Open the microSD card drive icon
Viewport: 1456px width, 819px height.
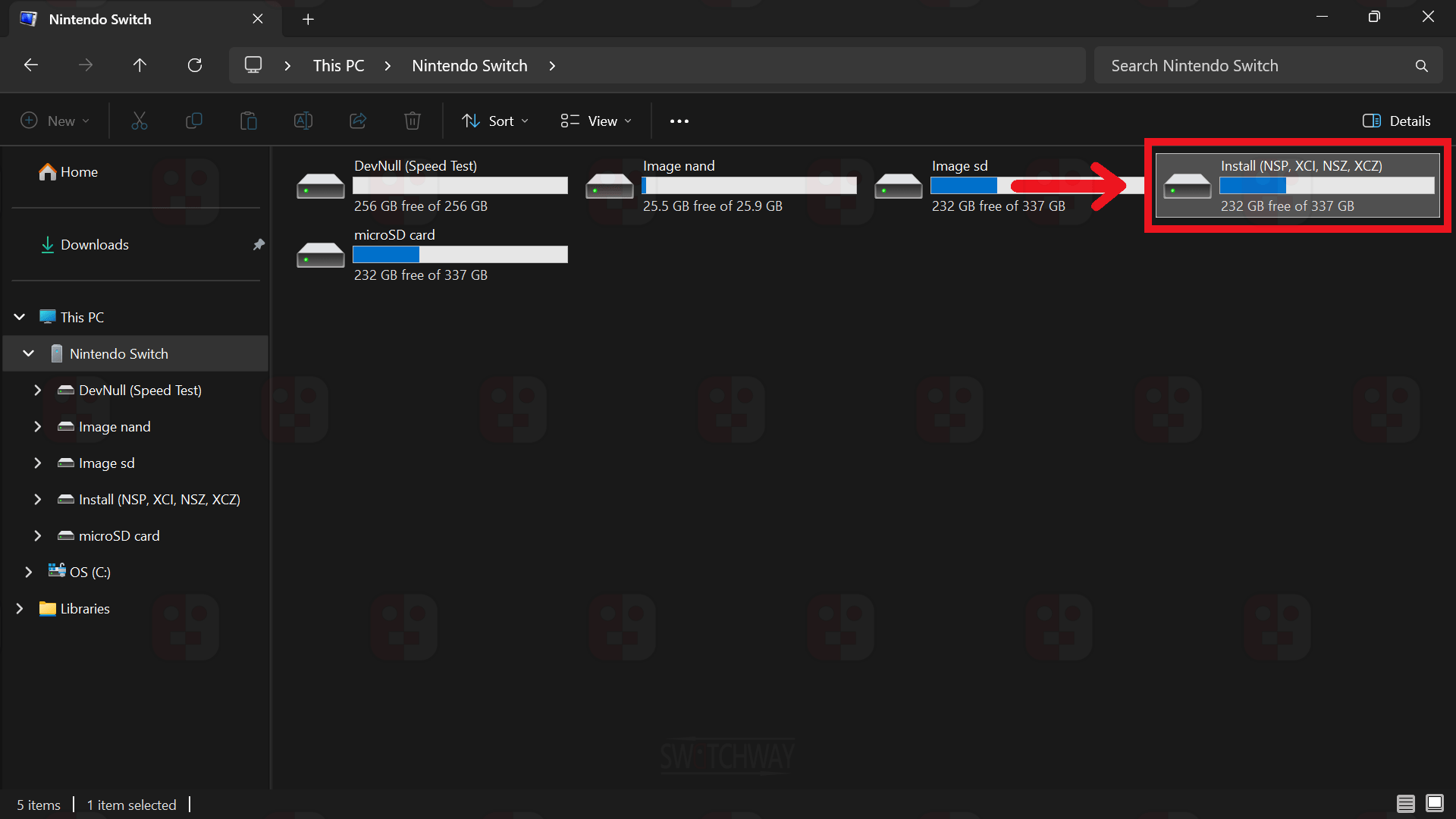click(x=320, y=256)
